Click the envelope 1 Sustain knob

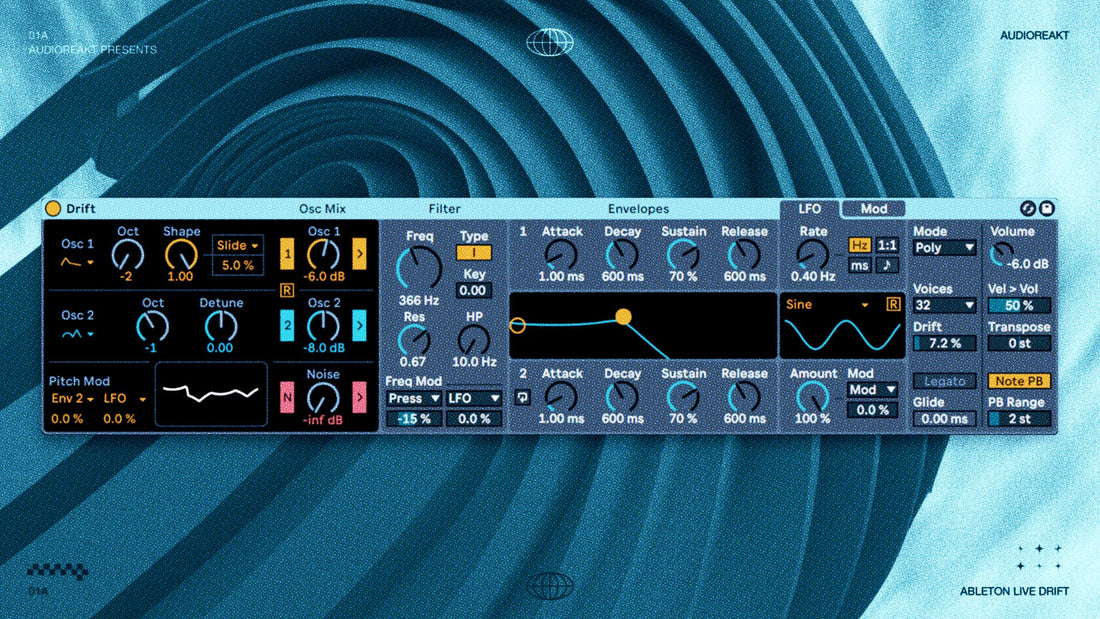pyautogui.click(x=683, y=255)
